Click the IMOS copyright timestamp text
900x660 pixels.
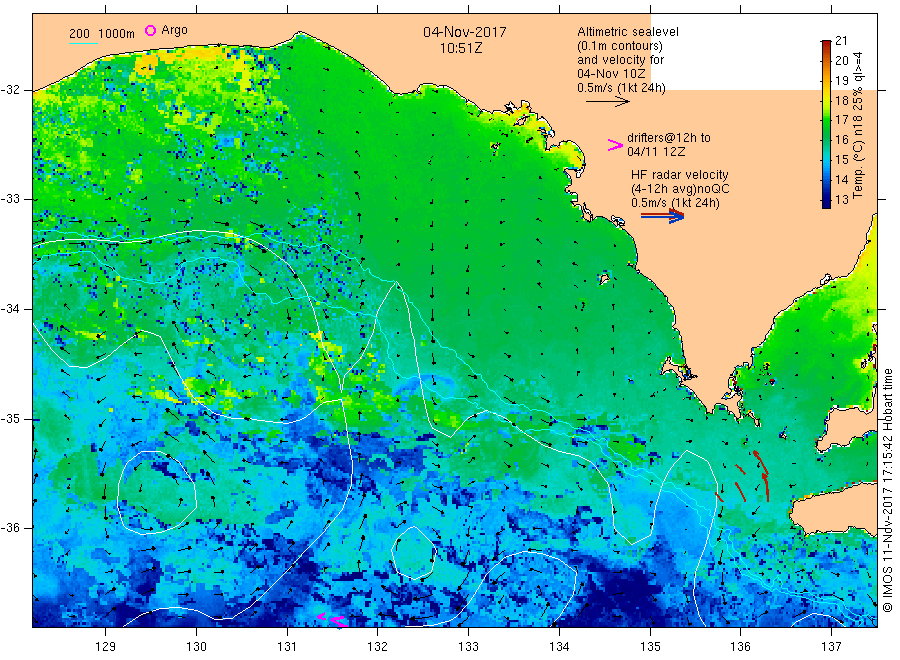888,491
